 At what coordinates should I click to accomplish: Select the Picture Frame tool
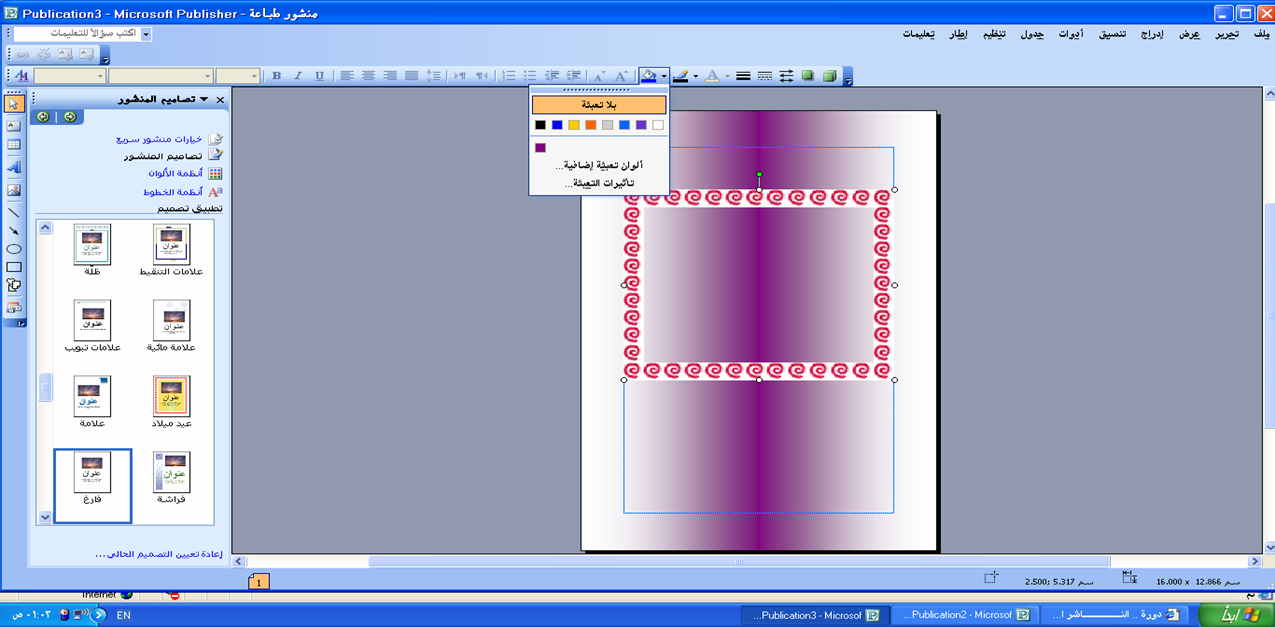click(x=14, y=190)
